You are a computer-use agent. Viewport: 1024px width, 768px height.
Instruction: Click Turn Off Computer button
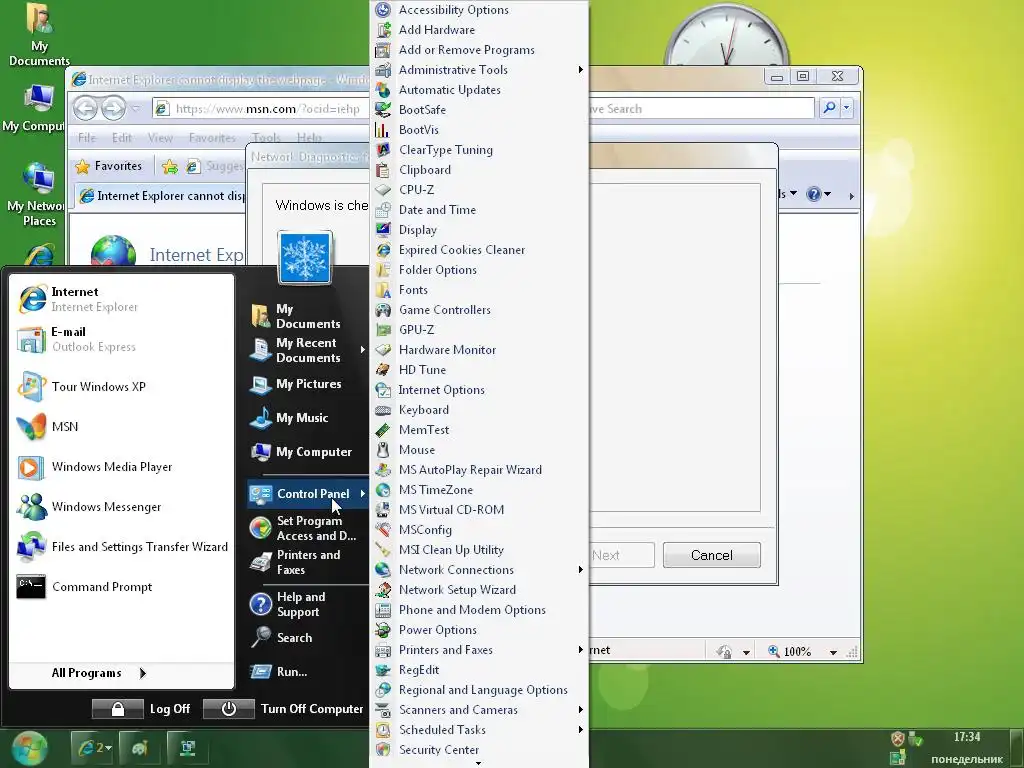(283, 709)
